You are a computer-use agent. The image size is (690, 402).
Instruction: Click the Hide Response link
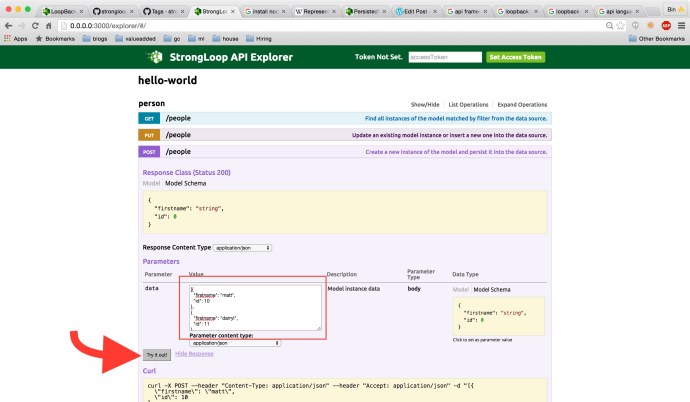click(194, 354)
